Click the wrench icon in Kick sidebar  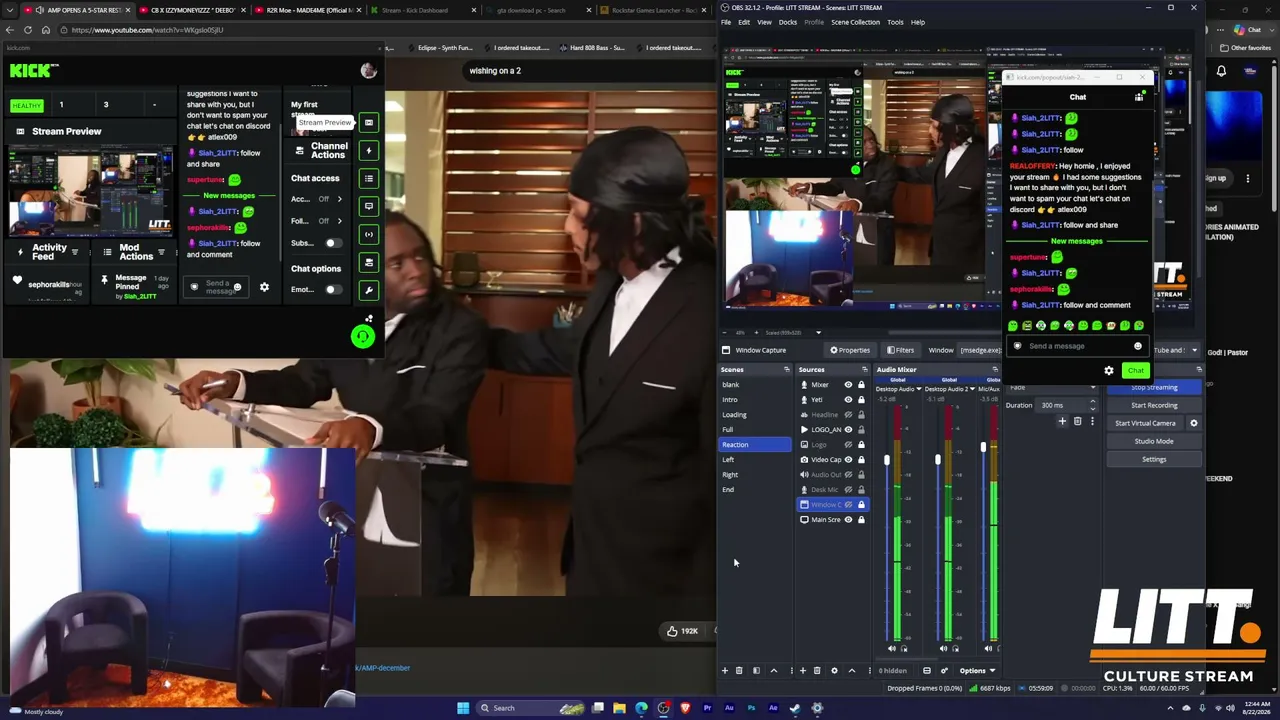click(369, 290)
